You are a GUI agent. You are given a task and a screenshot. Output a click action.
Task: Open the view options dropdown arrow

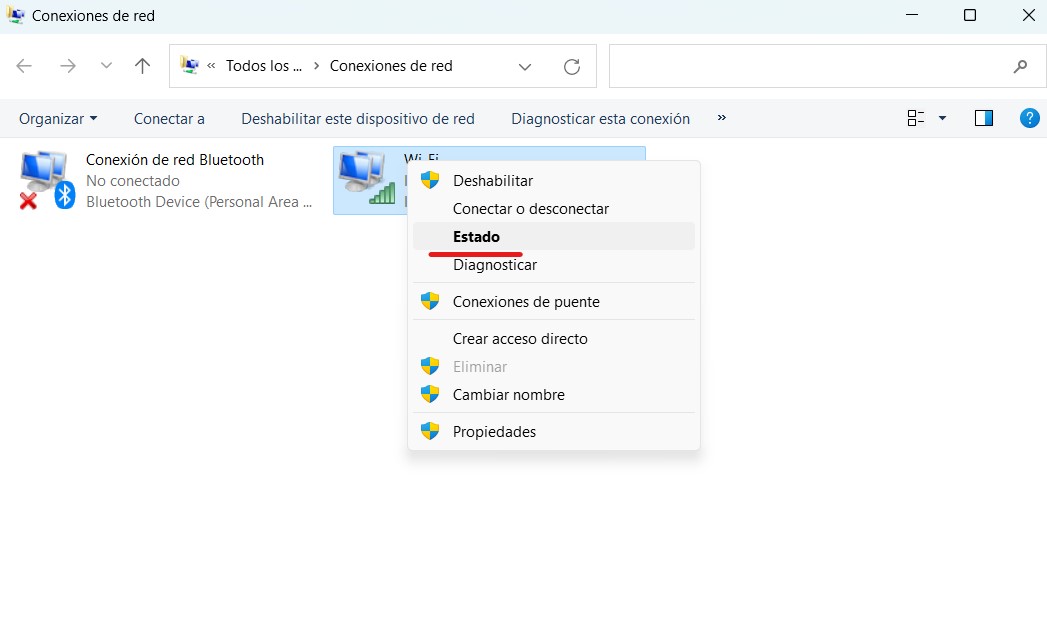(941, 118)
